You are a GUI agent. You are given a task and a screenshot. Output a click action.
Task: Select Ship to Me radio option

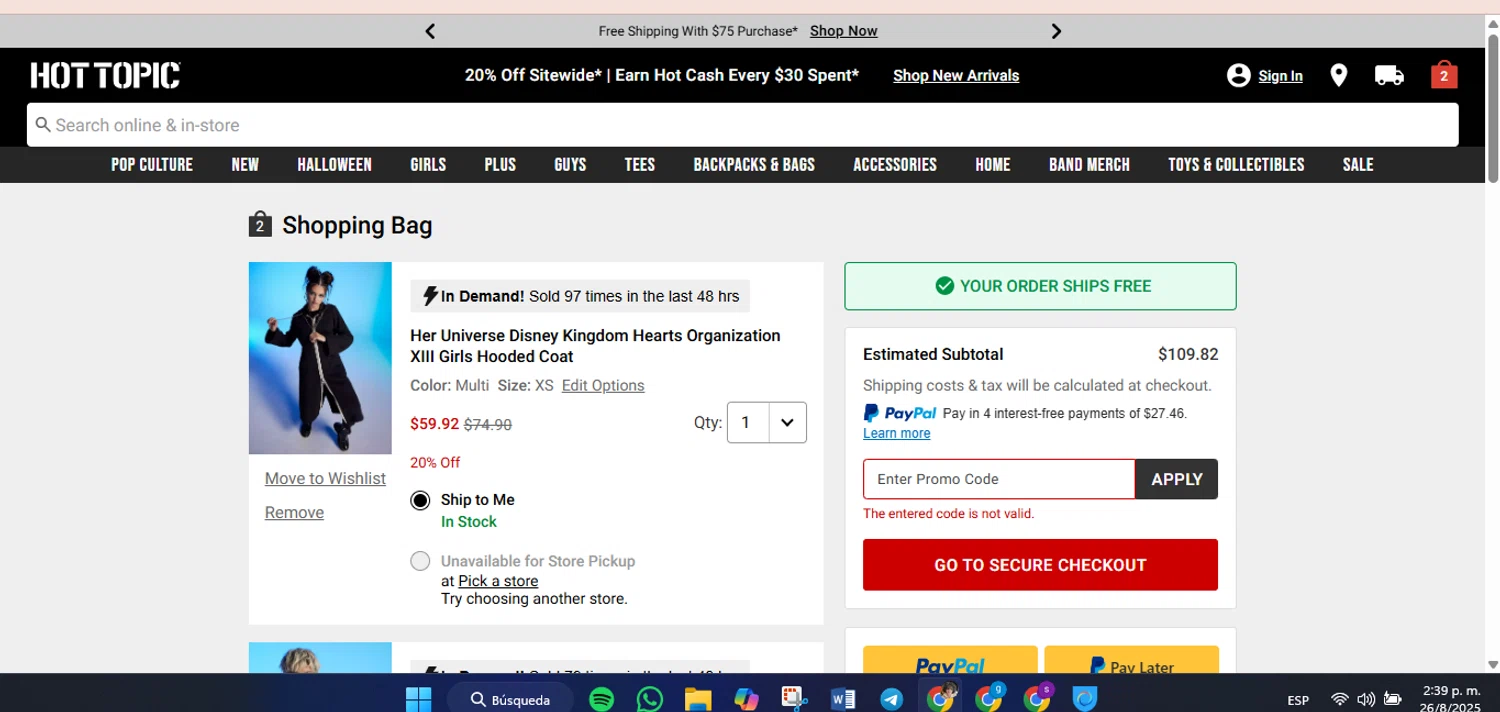pos(420,500)
